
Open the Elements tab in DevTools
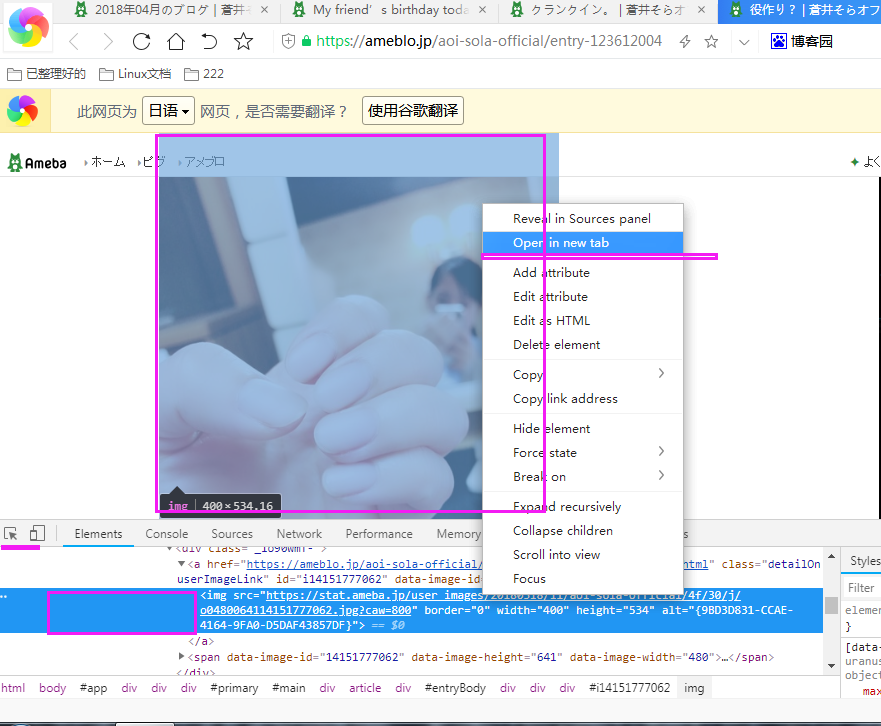point(98,534)
